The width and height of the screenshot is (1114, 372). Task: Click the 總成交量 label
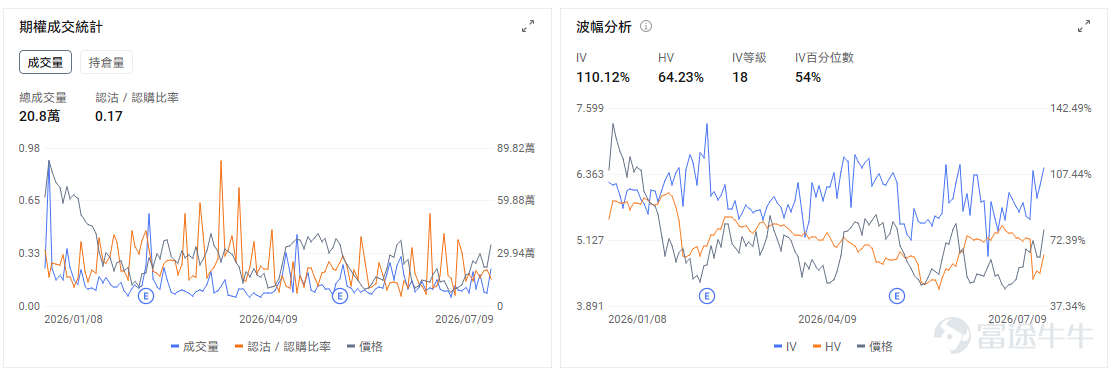[43, 97]
